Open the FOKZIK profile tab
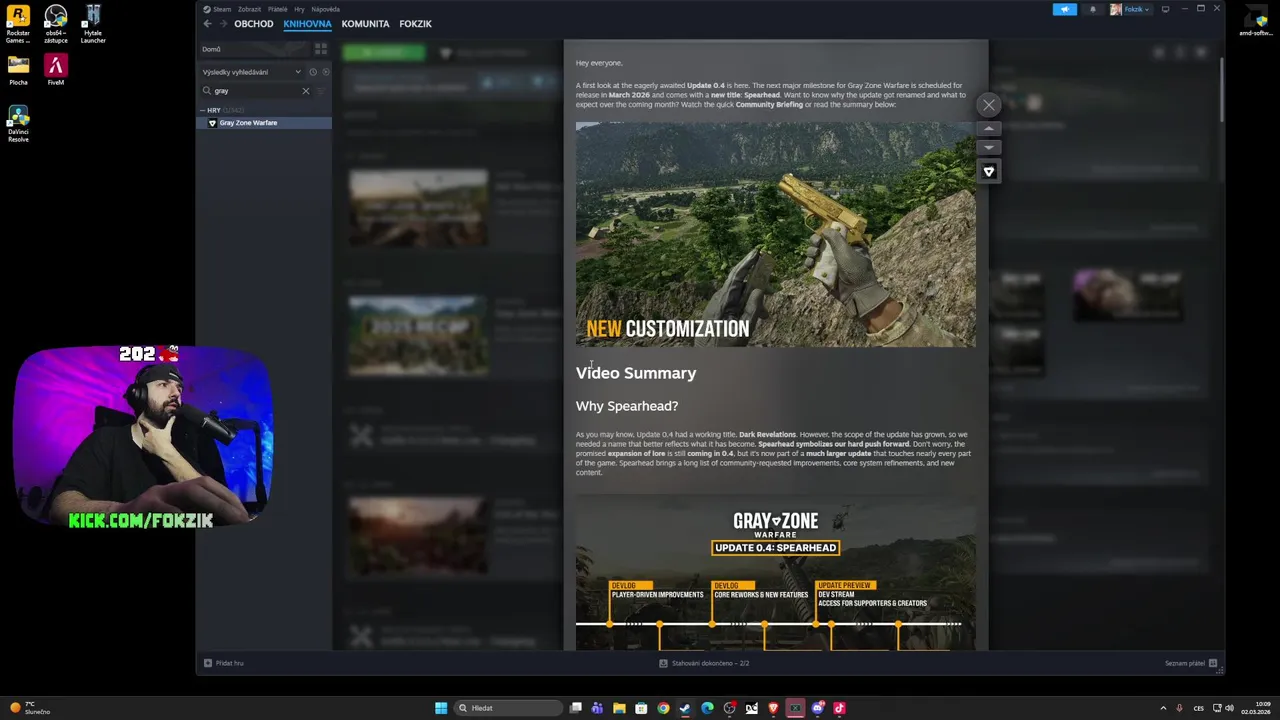The height and width of the screenshot is (720, 1280). point(415,24)
